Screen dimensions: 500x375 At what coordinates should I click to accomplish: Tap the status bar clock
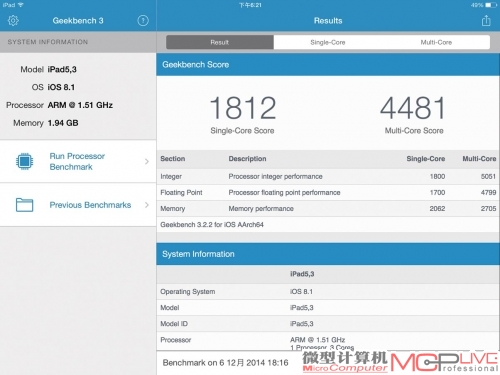point(250,5)
